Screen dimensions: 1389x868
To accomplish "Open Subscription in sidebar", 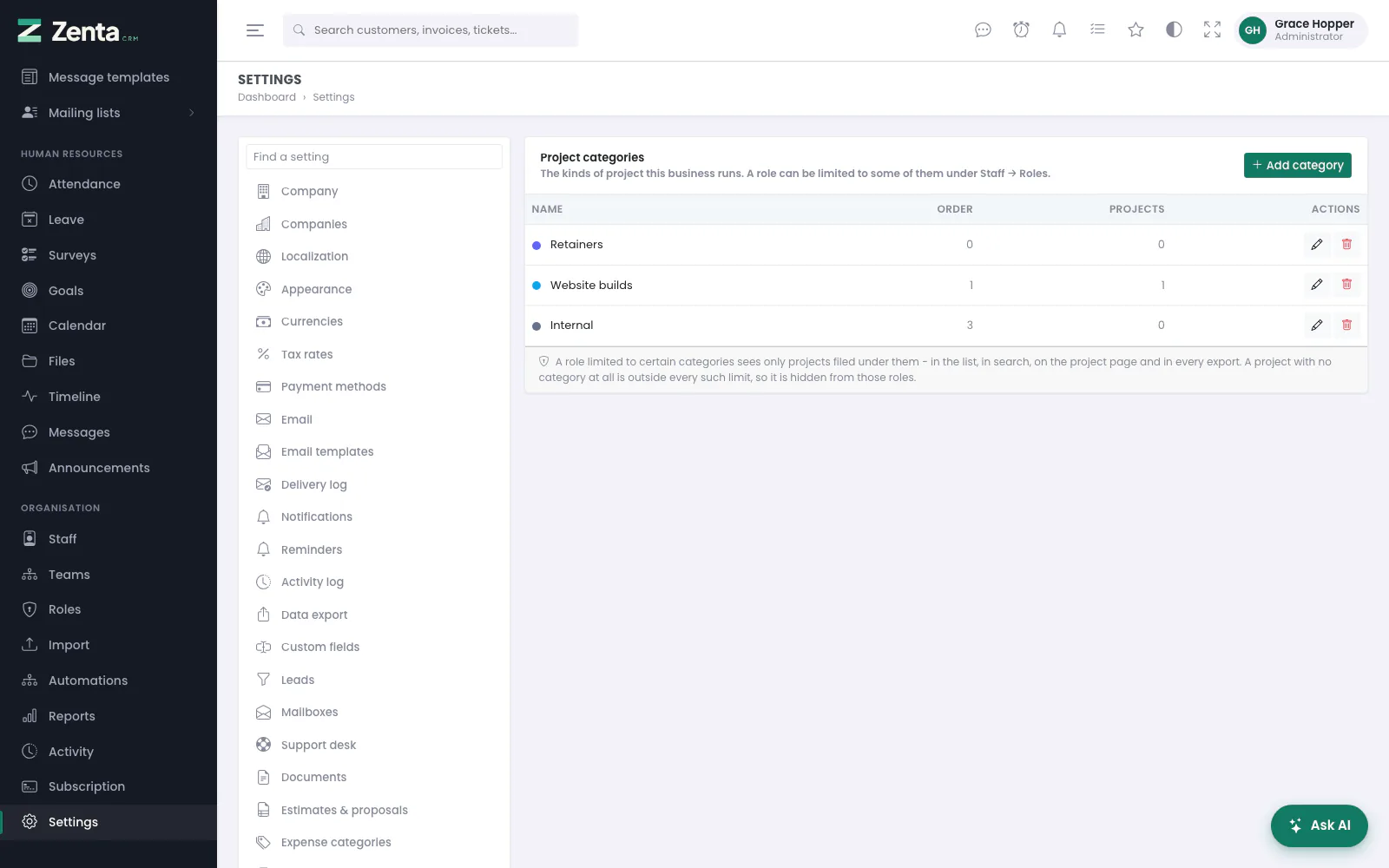I will click(109, 786).
